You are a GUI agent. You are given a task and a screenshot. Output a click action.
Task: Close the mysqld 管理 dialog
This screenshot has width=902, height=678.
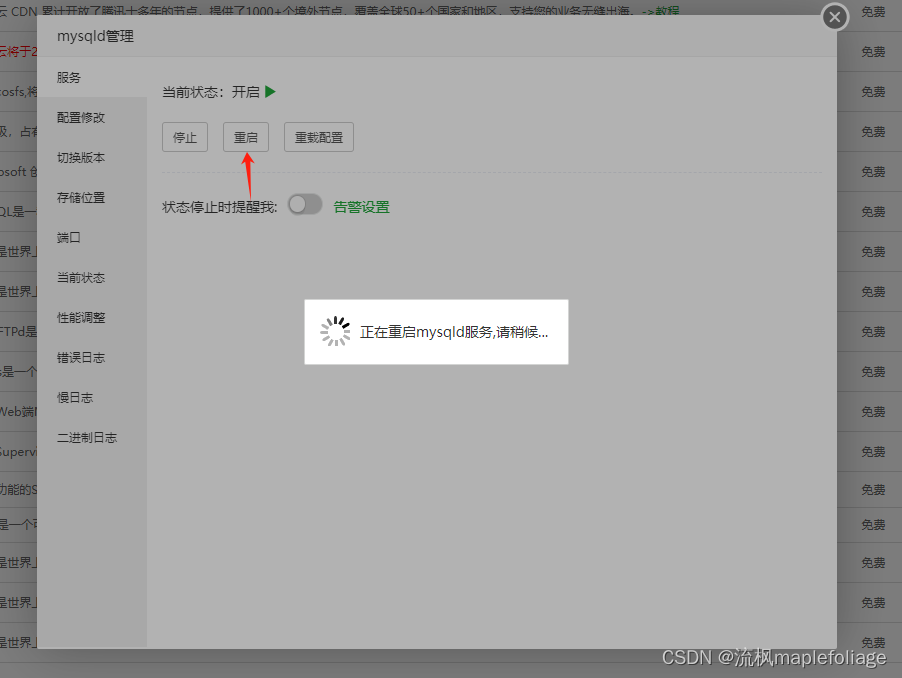tap(834, 17)
